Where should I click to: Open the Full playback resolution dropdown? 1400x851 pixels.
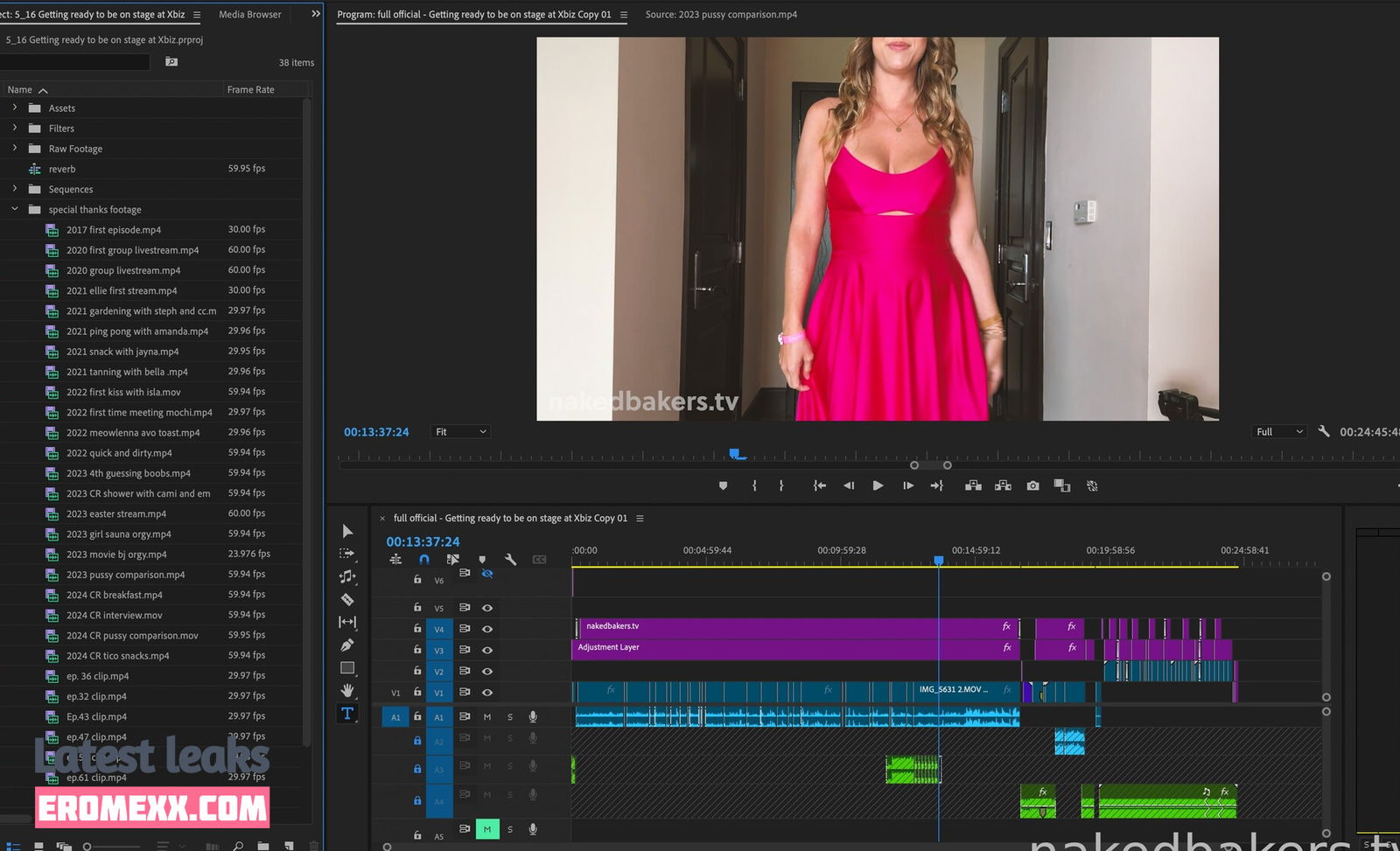(1281, 431)
